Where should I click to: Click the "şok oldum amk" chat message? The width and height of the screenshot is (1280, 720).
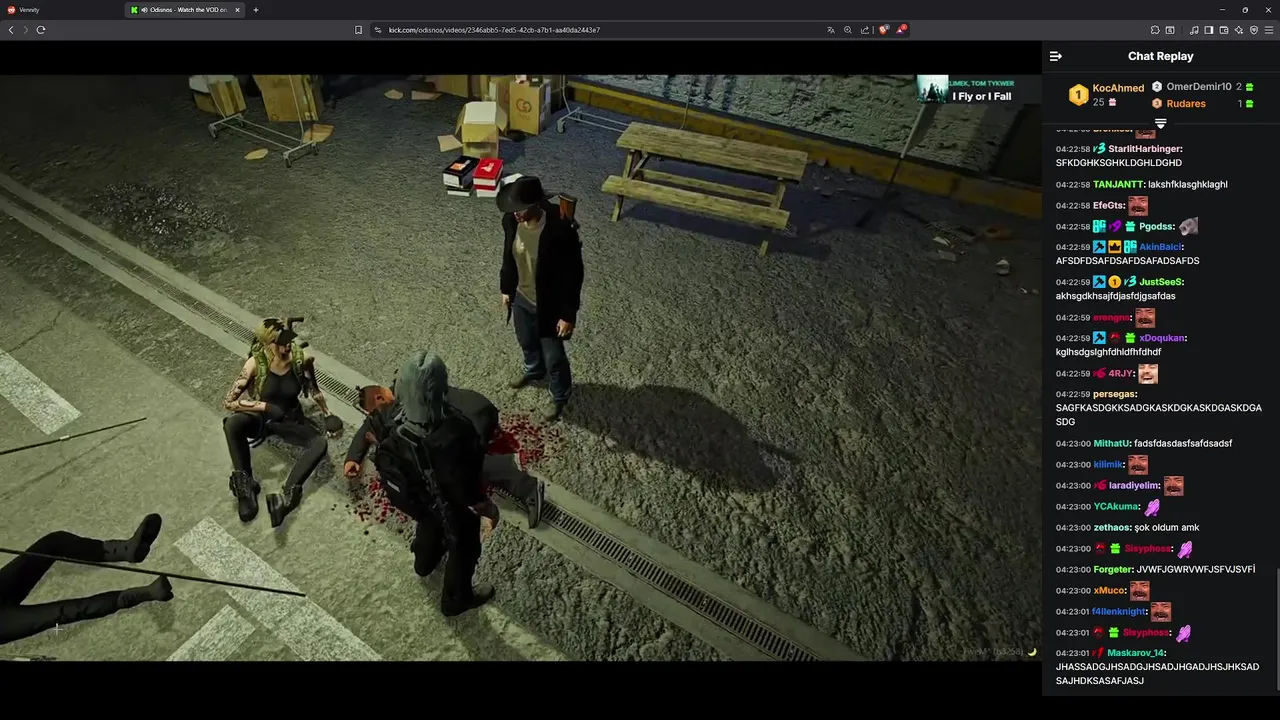pyautogui.click(x=1168, y=528)
